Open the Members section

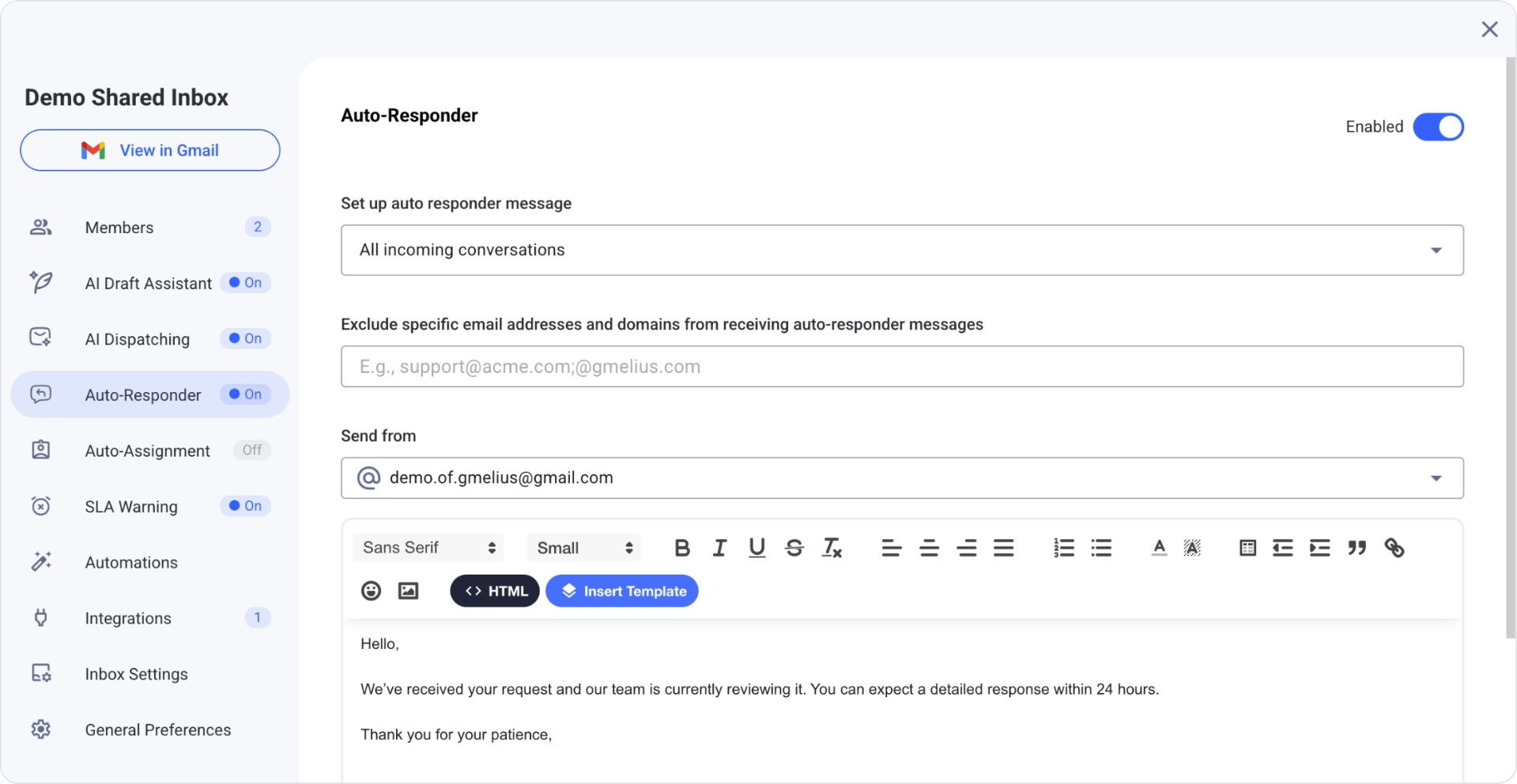click(150, 228)
